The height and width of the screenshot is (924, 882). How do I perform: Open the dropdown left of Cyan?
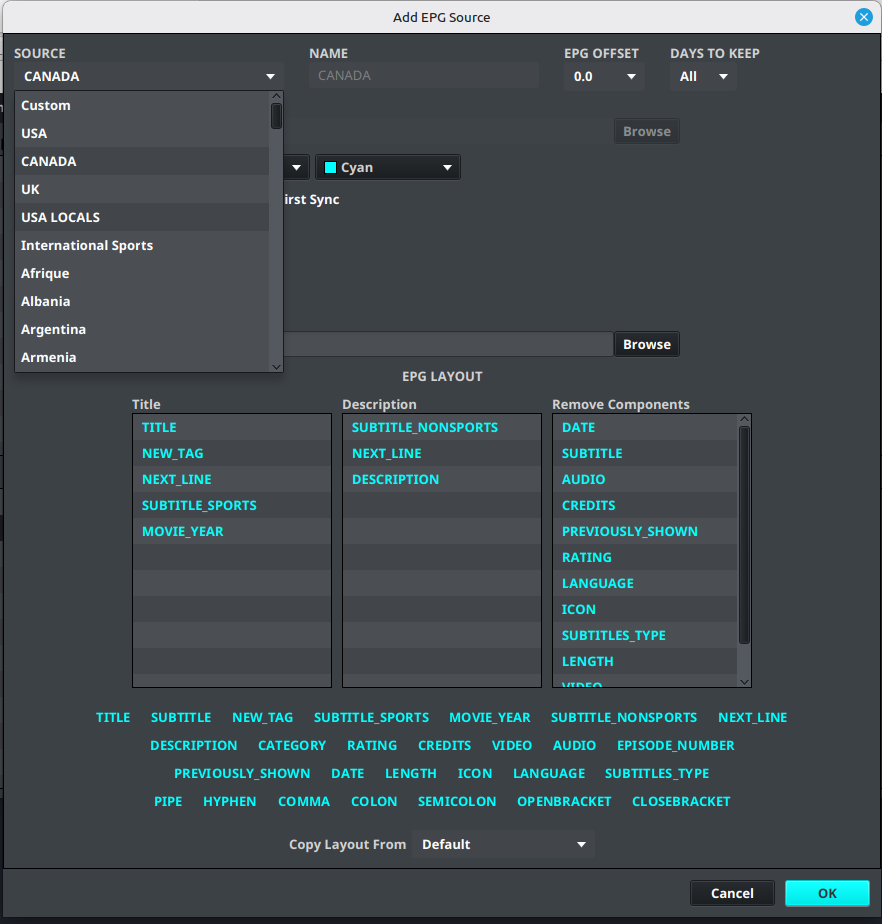point(296,167)
